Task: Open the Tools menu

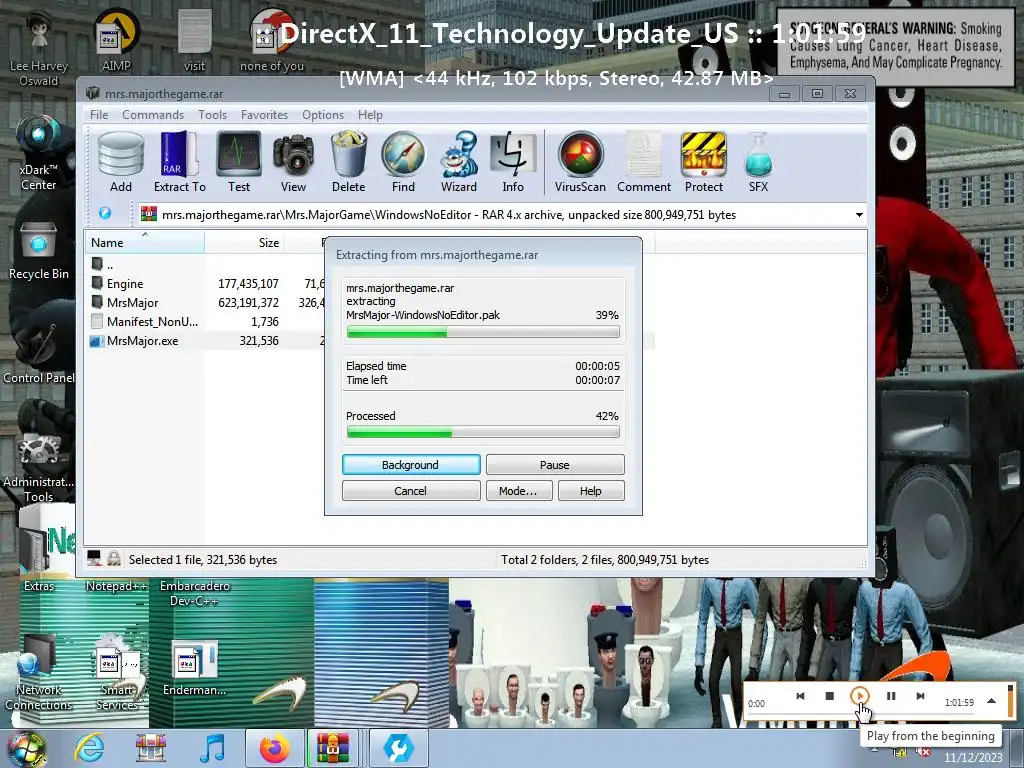Action: (212, 115)
